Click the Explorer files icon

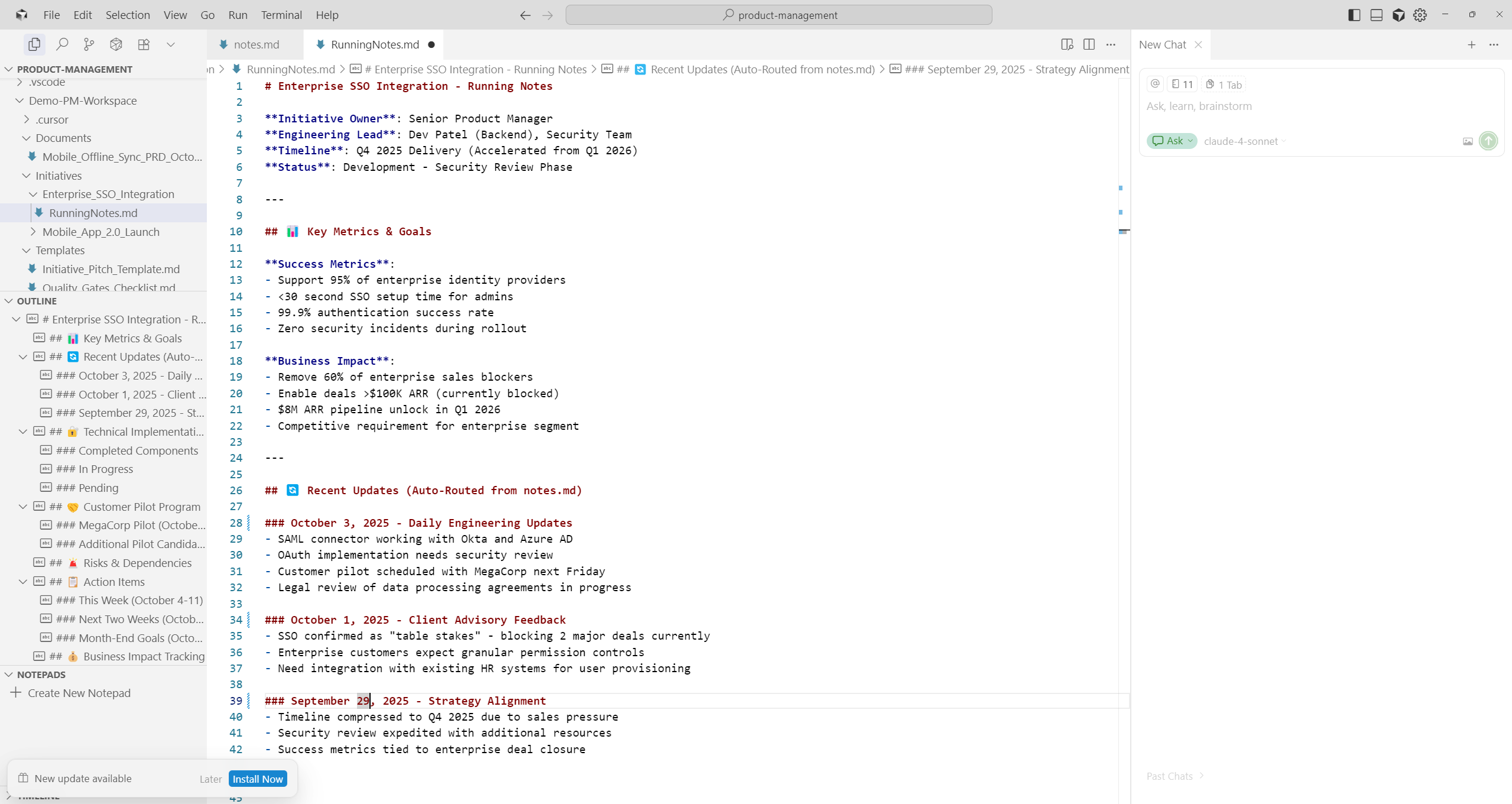click(34, 44)
